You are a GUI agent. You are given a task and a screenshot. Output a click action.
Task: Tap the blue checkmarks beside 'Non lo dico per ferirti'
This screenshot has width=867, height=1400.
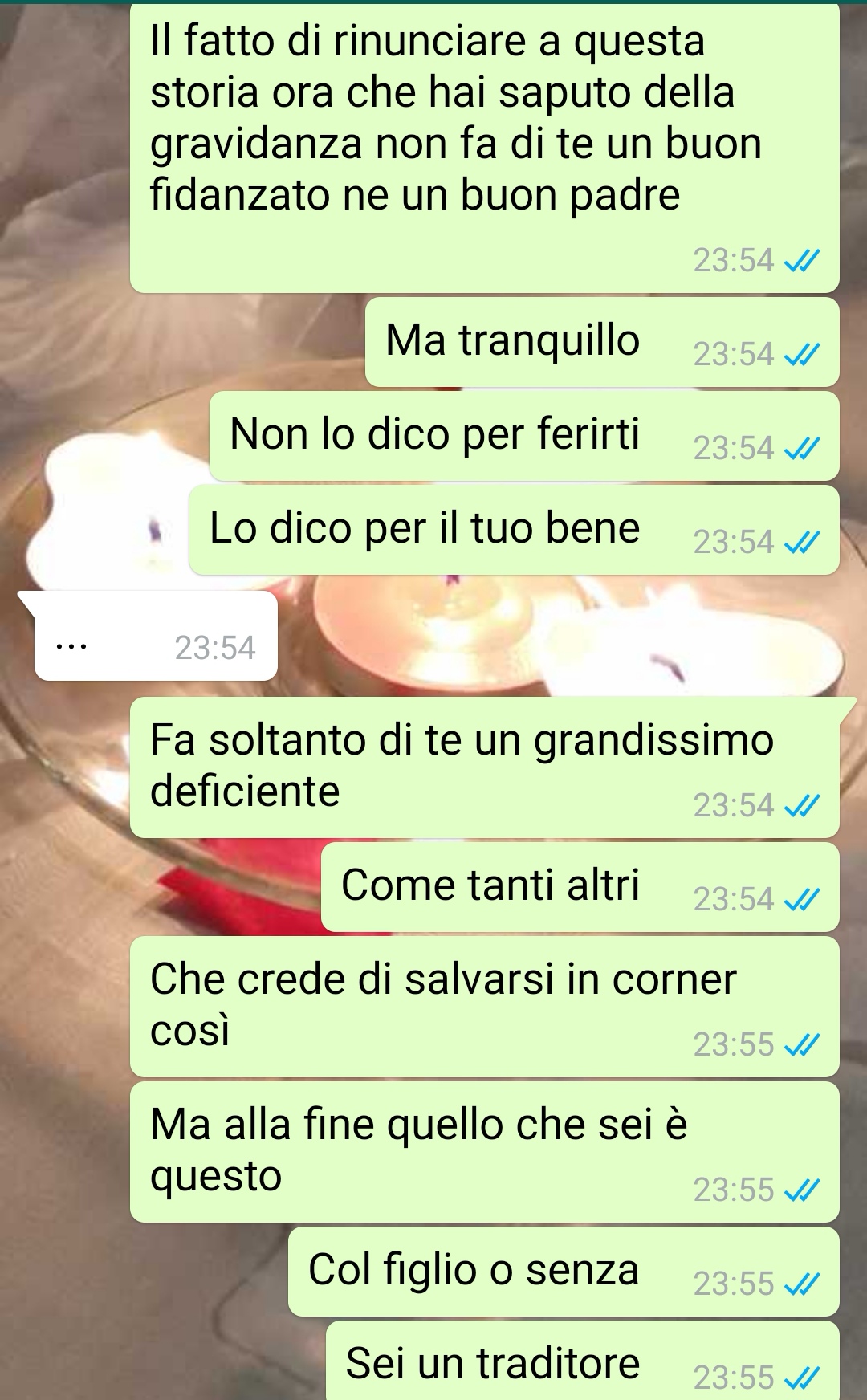(x=801, y=448)
